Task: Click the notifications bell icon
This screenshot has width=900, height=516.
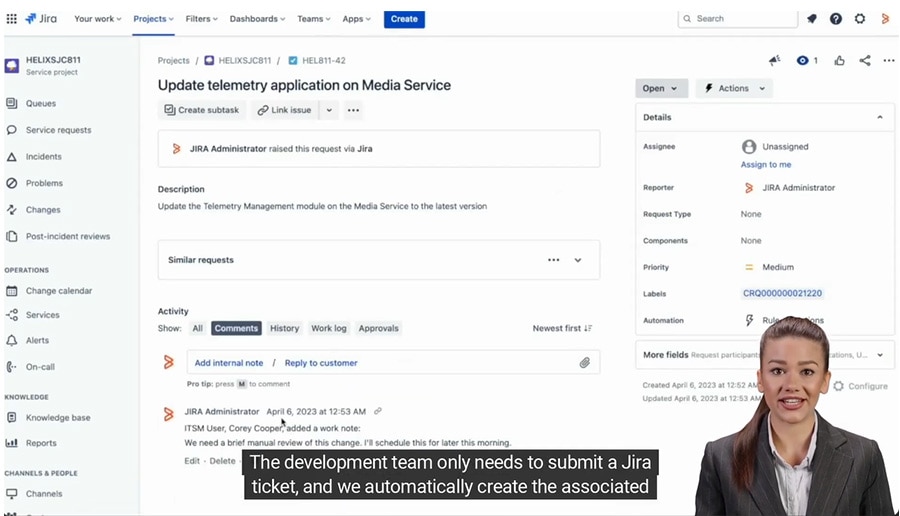Action: click(x=811, y=19)
